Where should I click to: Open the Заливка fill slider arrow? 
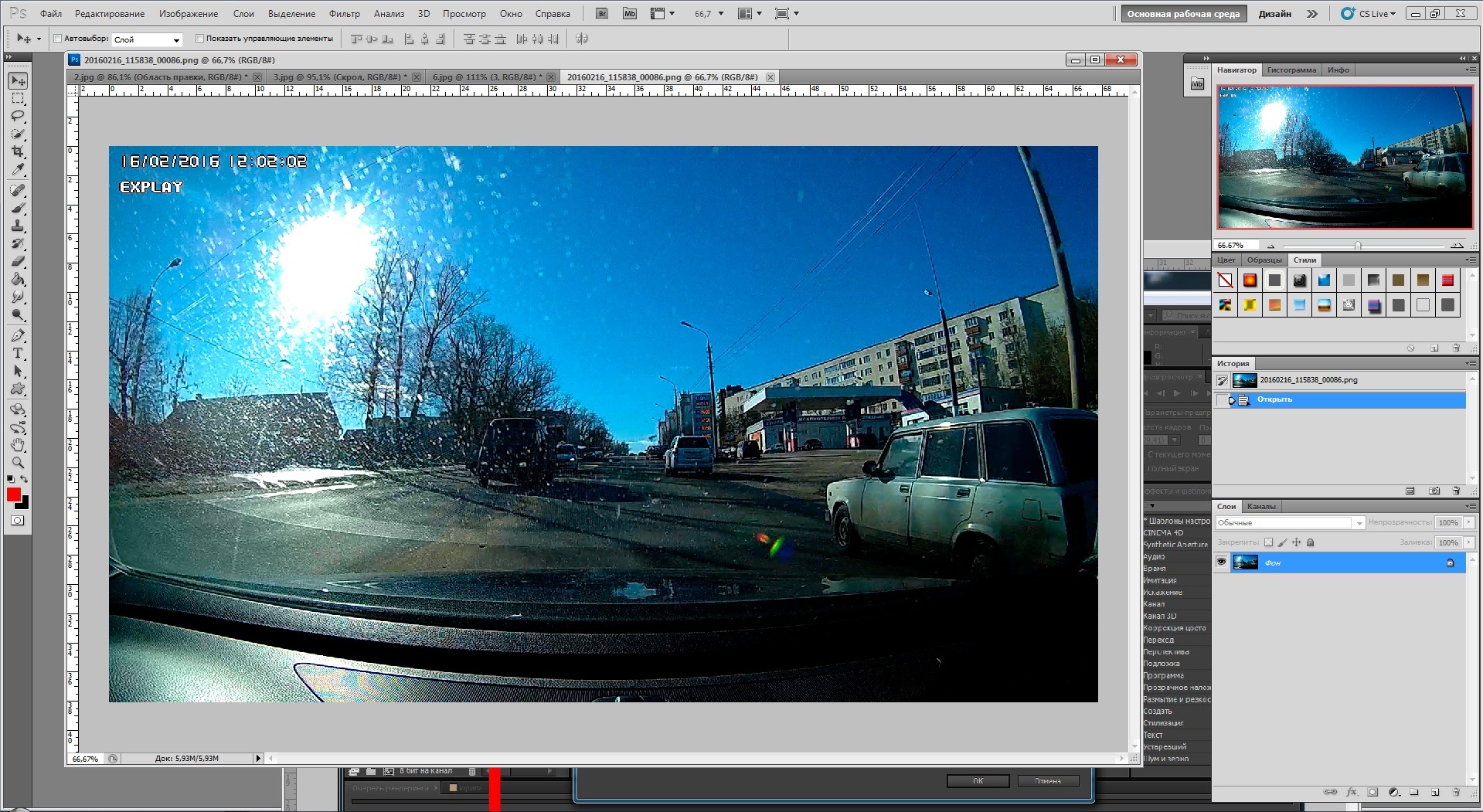click(1469, 542)
